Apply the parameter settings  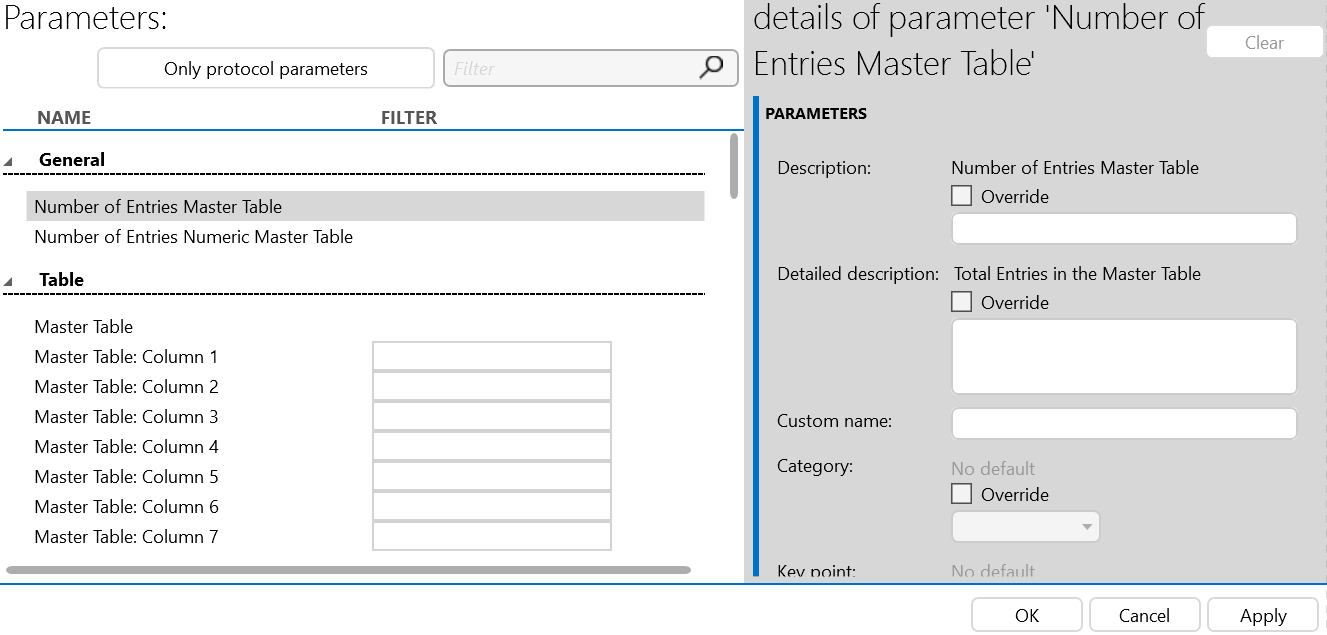pos(1262,614)
